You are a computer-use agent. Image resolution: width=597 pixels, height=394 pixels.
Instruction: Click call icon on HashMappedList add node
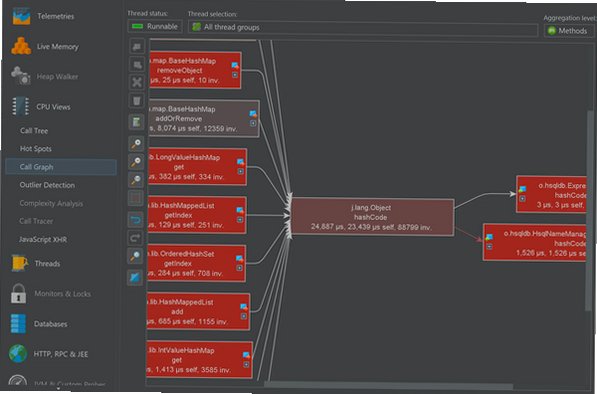click(244, 307)
